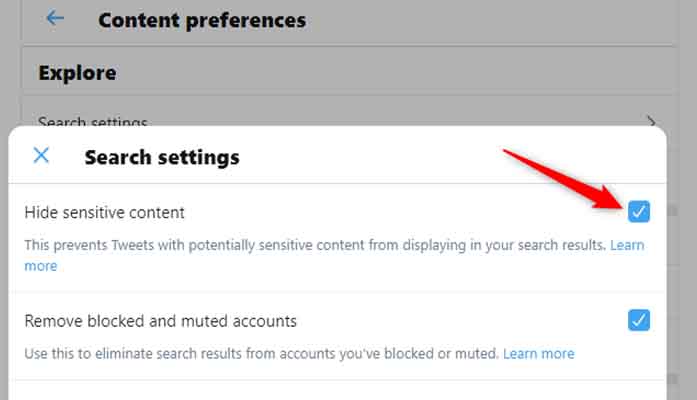This screenshot has height=400, width=697.
Task: Open the chevron on the Search settings row
Action: click(651, 122)
